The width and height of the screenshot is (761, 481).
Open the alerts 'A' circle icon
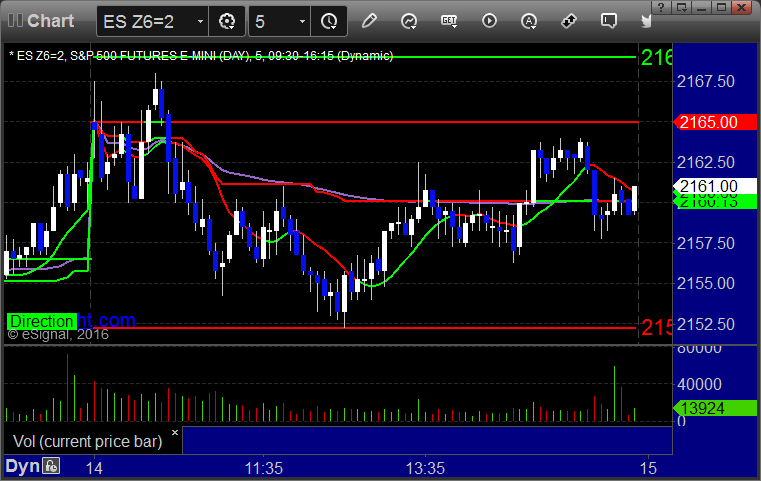click(529, 21)
